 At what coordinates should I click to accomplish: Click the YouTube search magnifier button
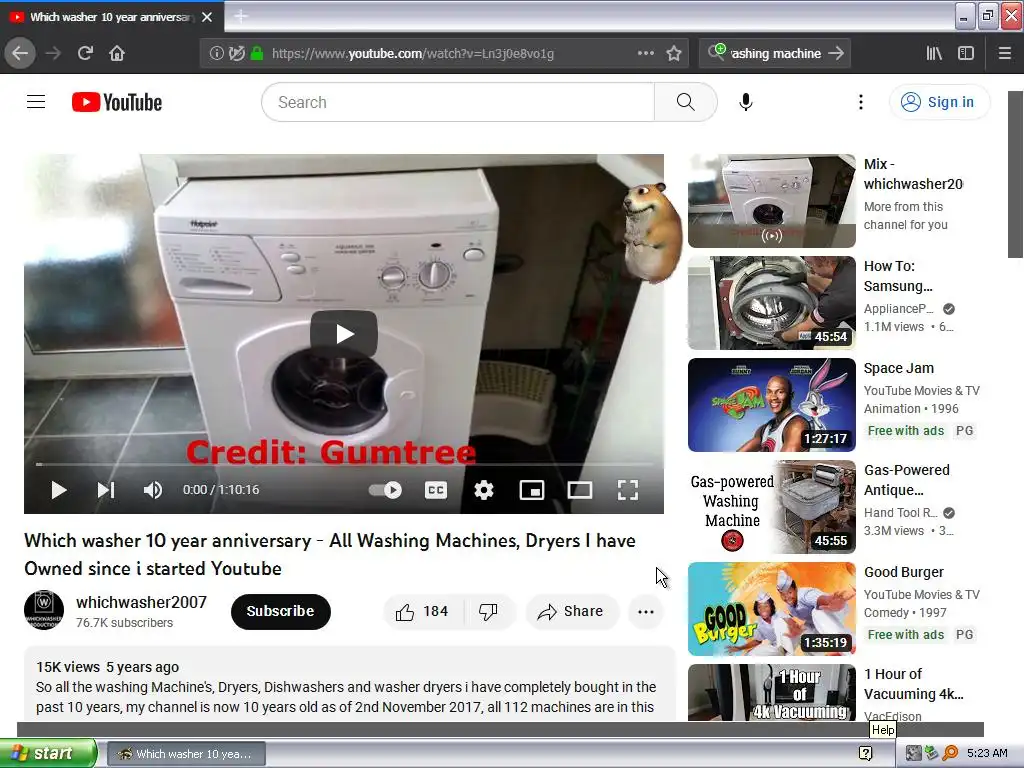[x=685, y=102]
